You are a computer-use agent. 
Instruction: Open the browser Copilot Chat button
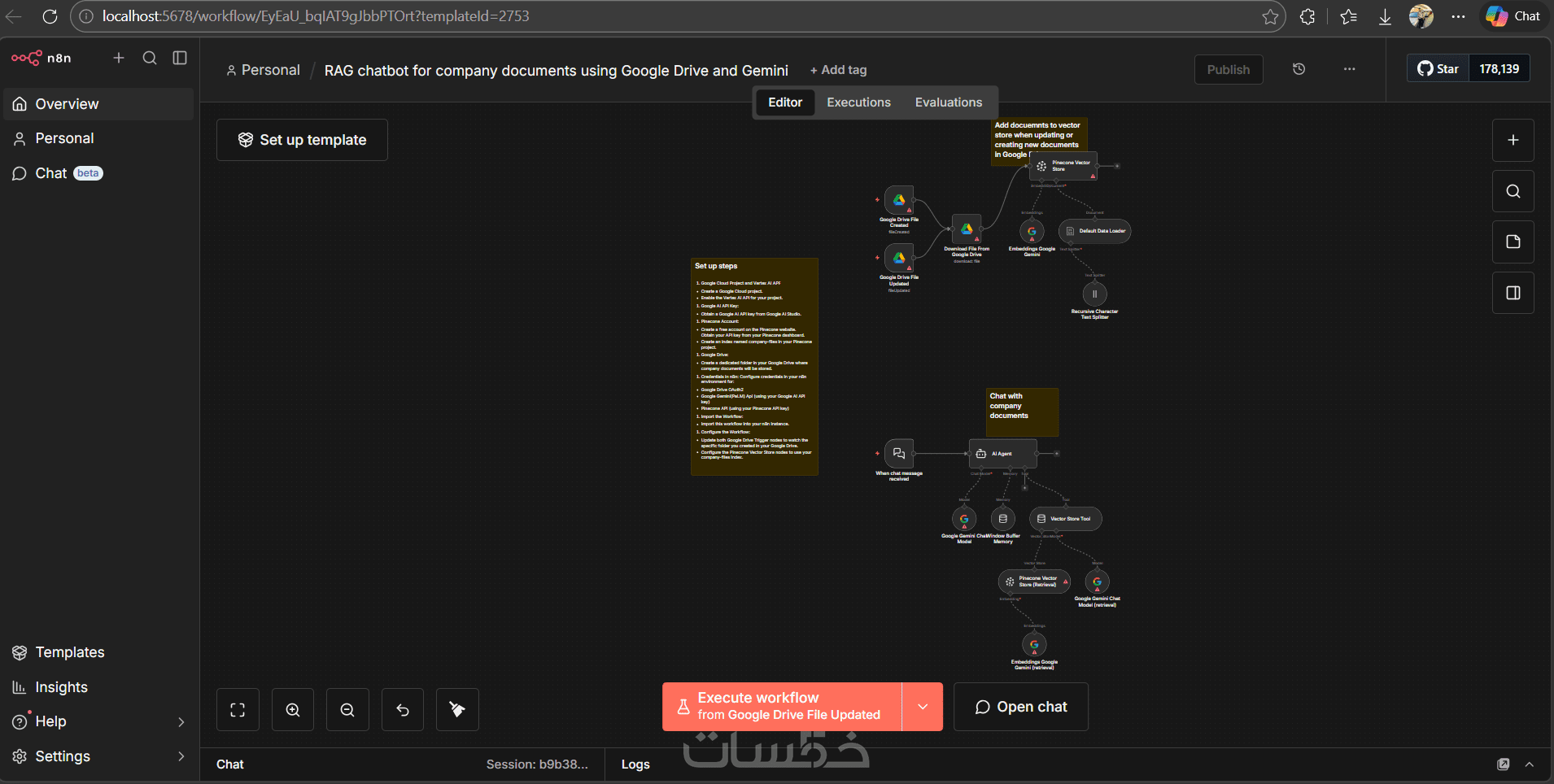(1513, 16)
